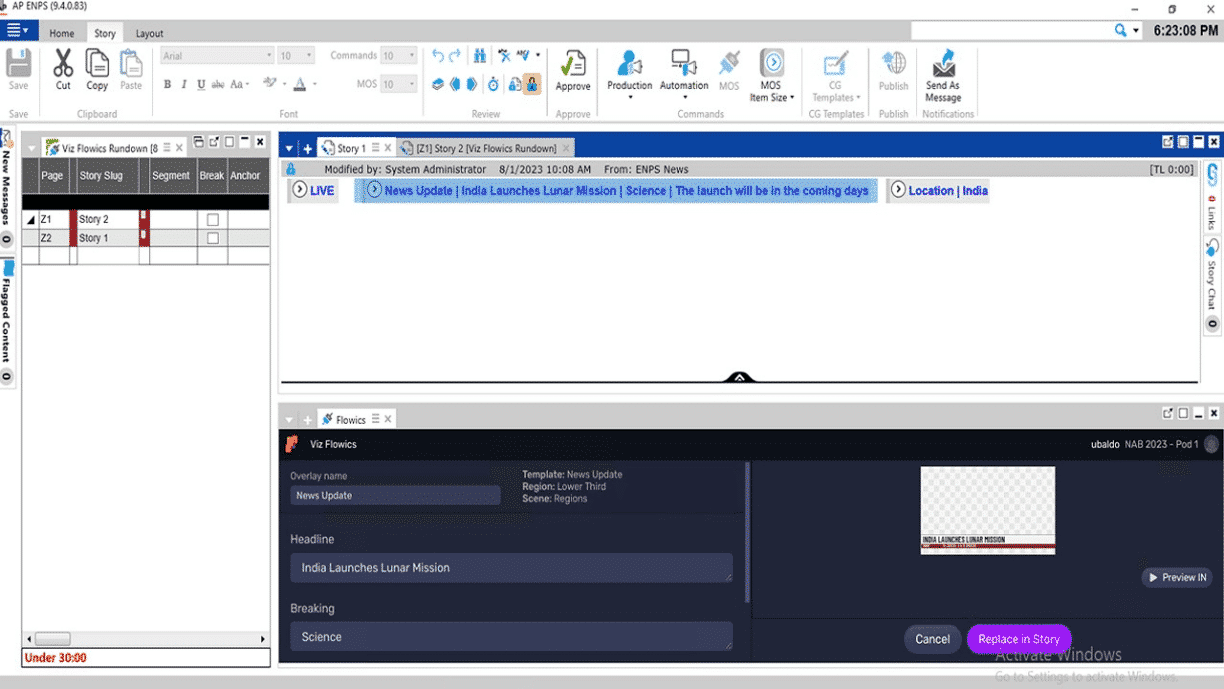Switch to the Layout ribbon tab
The width and height of the screenshot is (1224, 689).
tap(147, 32)
